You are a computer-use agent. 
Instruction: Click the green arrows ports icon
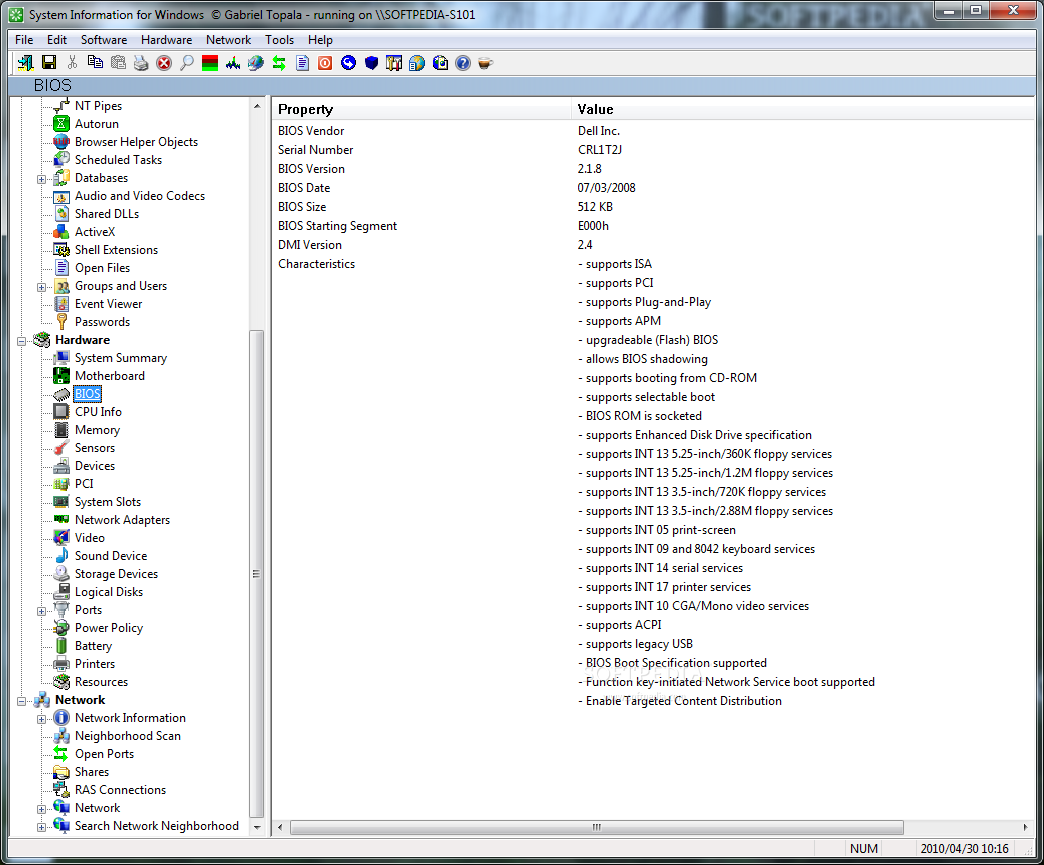(x=279, y=63)
